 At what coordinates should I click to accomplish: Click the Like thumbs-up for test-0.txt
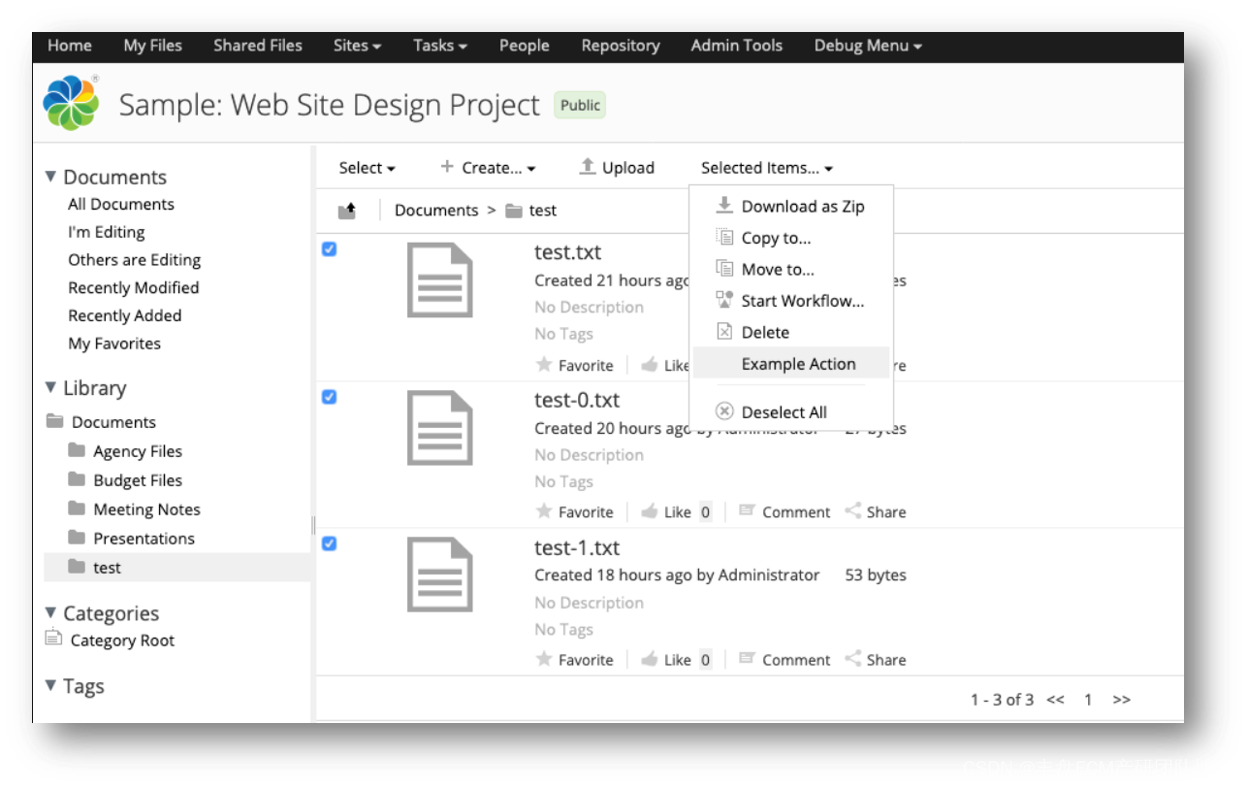click(649, 511)
